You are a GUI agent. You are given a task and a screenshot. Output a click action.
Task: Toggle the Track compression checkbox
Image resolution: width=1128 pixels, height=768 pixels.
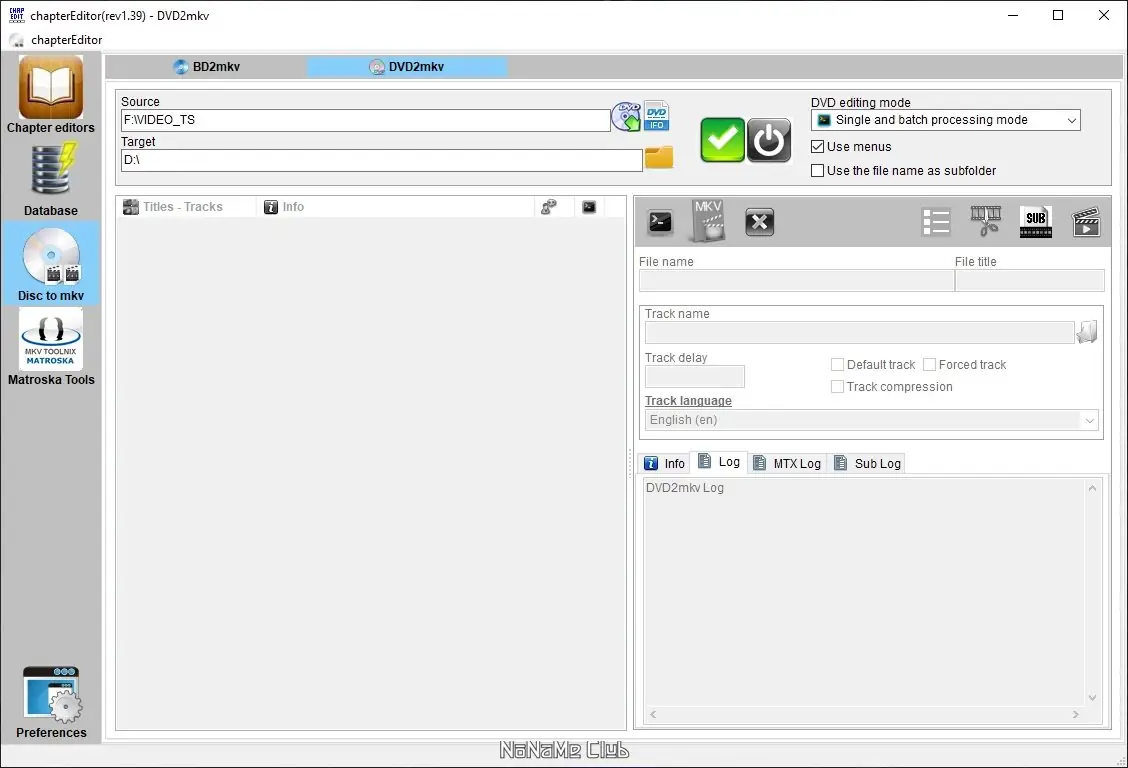click(x=837, y=387)
